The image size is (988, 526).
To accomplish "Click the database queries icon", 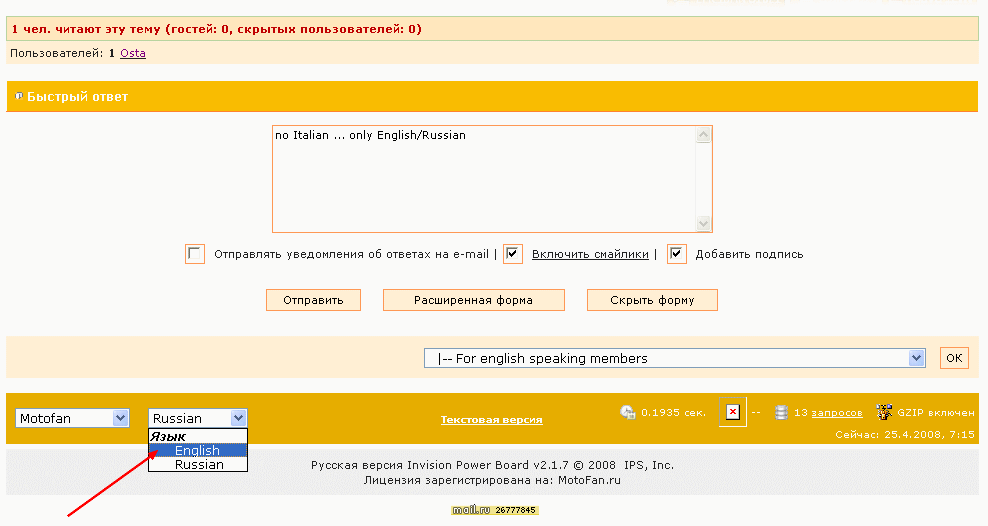I will 781,412.
